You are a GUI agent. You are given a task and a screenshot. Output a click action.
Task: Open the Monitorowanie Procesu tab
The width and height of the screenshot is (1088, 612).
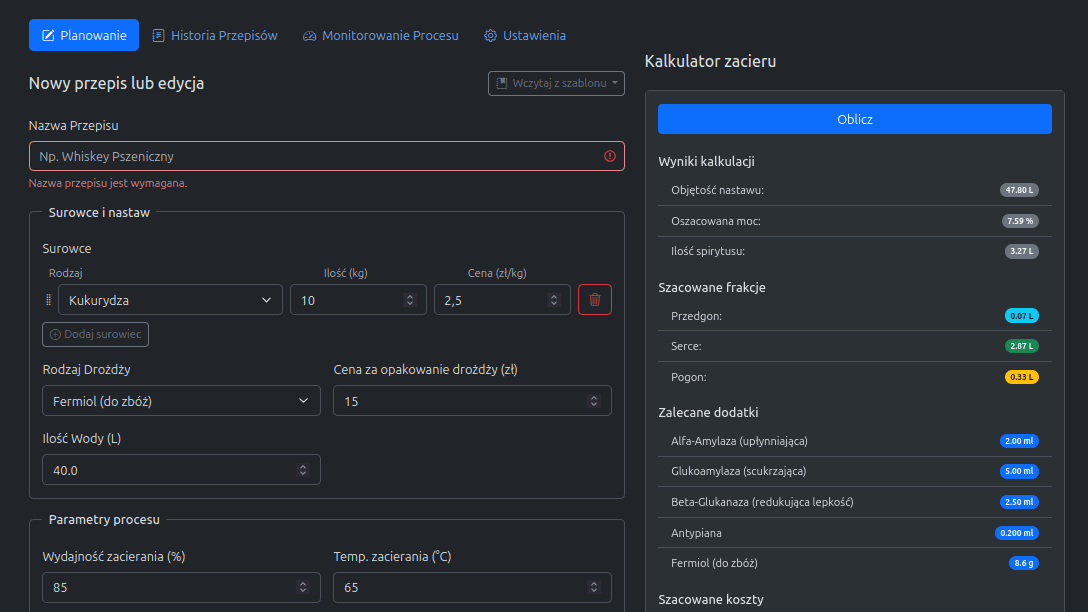point(380,35)
